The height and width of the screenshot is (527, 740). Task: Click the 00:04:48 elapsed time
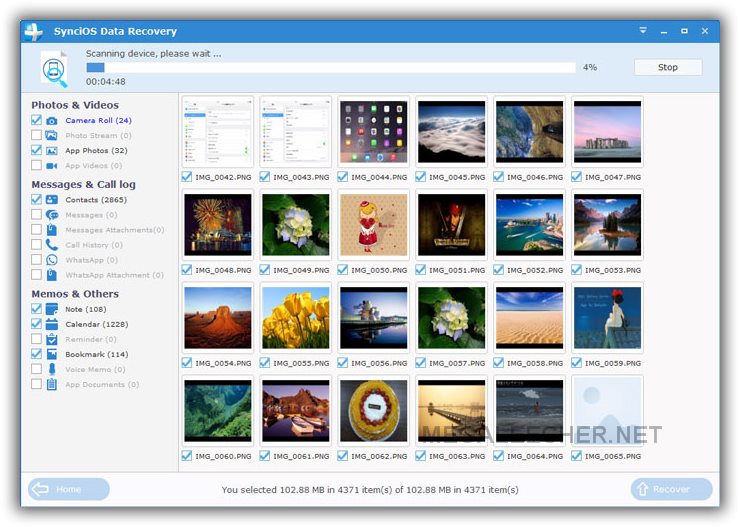pyautogui.click(x=106, y=82)
